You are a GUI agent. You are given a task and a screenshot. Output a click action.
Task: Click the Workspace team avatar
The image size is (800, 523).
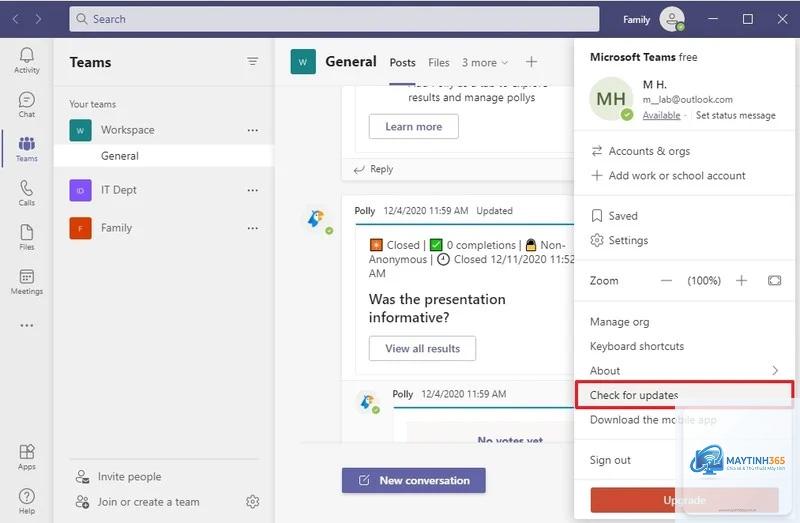pyautogui.click(x=81, y=130)
